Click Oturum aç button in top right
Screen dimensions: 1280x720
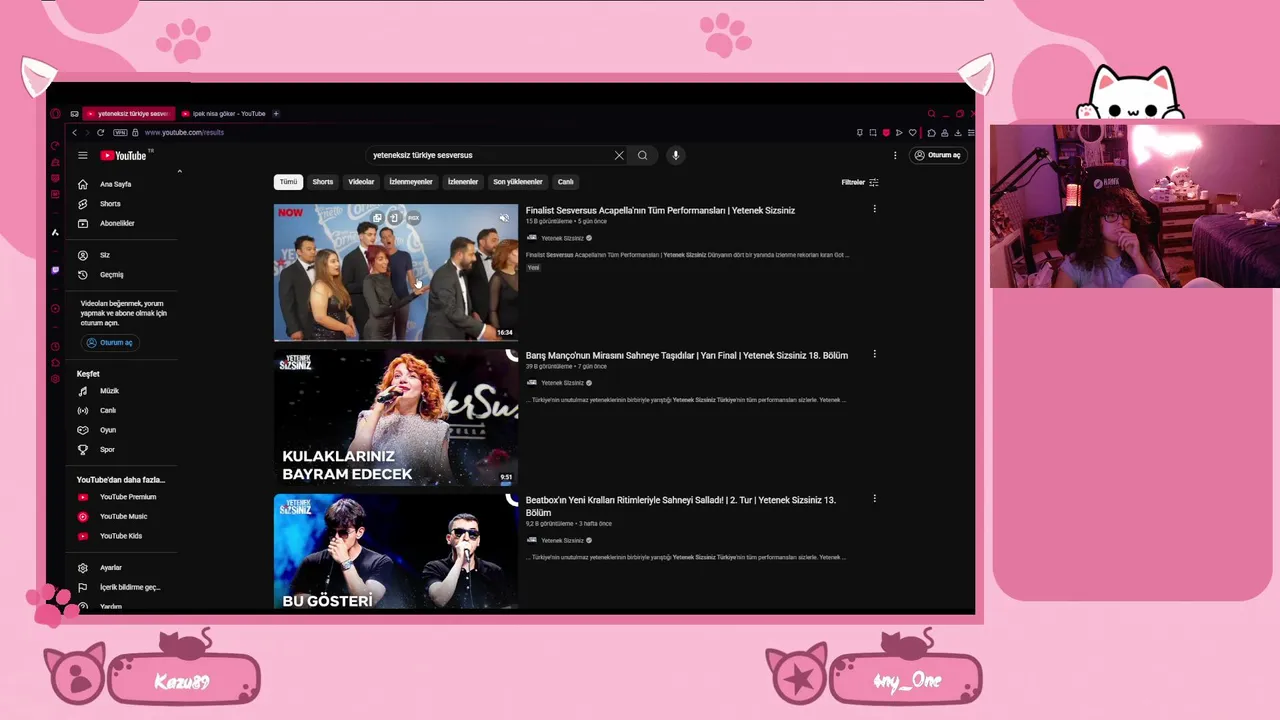pos(937,155)
